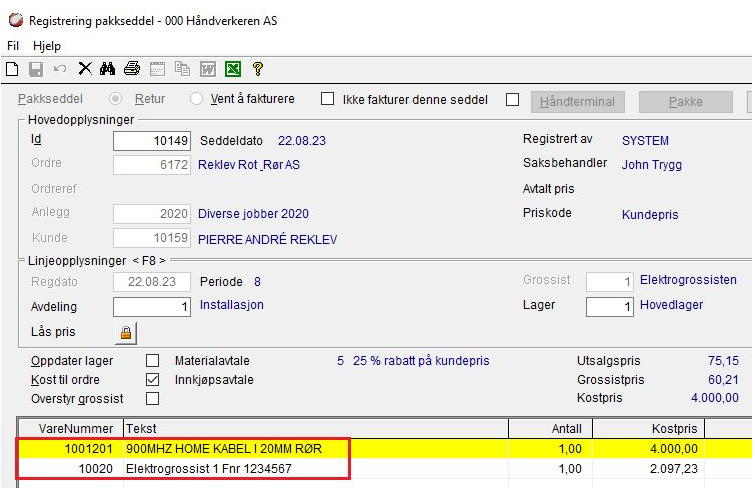
Task: Open the Hjelp menu
Action: coord(47,46)
